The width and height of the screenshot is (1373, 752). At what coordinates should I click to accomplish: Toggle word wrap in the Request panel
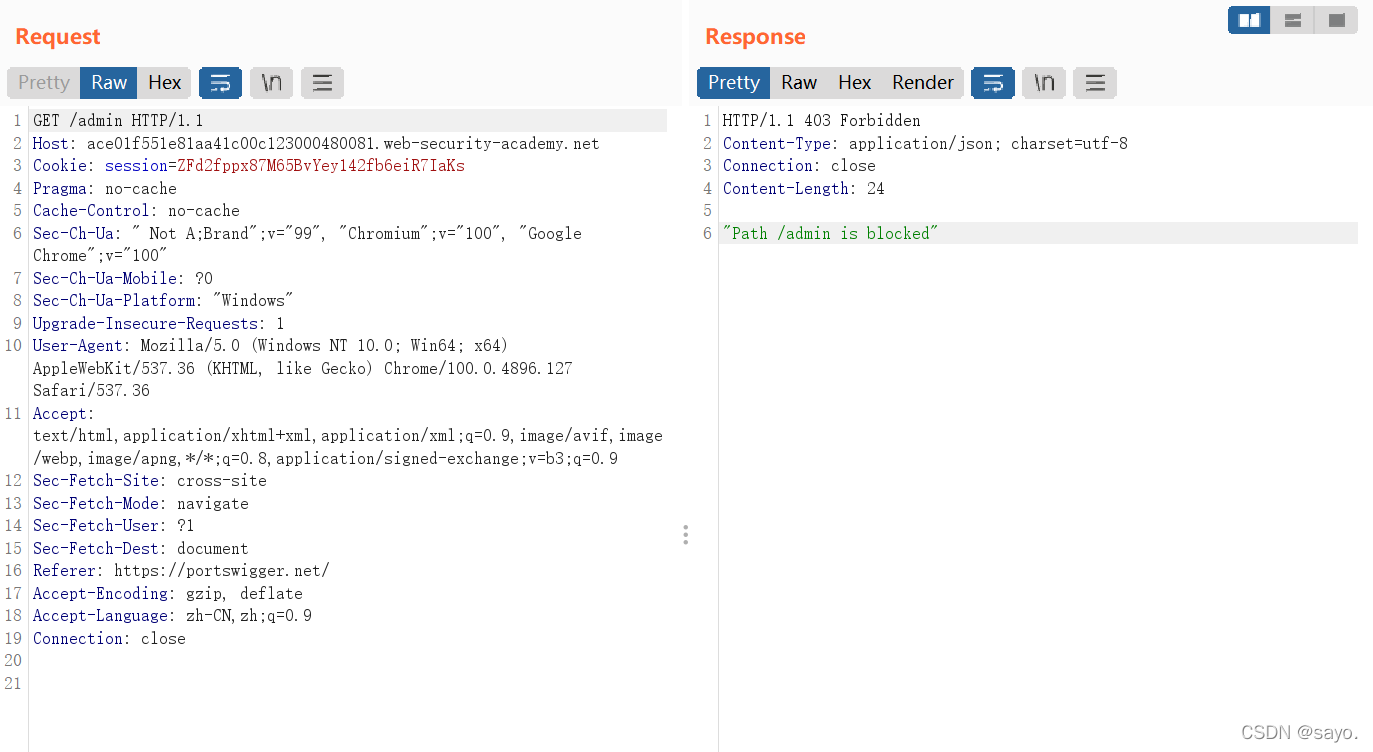[x=220, y=83]
